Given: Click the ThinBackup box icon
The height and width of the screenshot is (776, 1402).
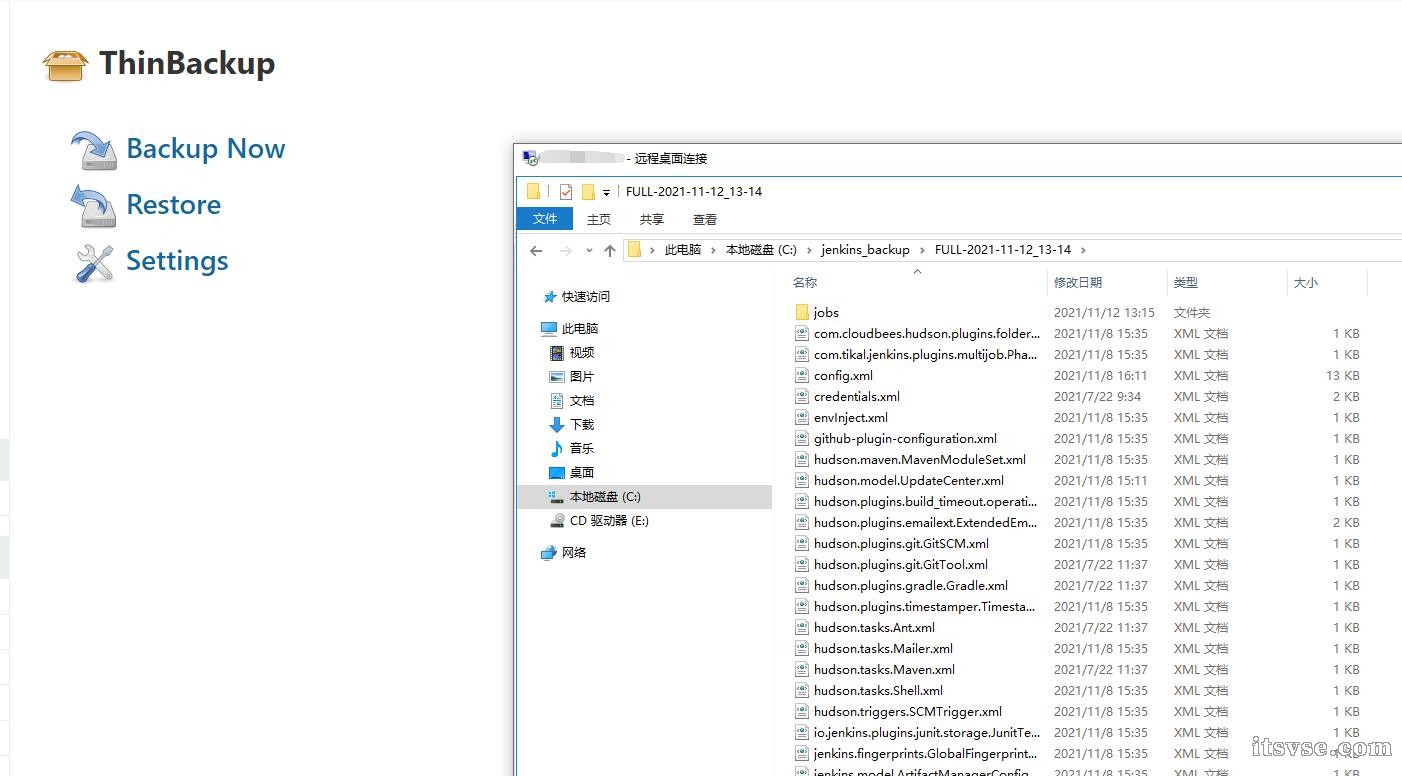Looking at the screenshot, I should [65, 65].
